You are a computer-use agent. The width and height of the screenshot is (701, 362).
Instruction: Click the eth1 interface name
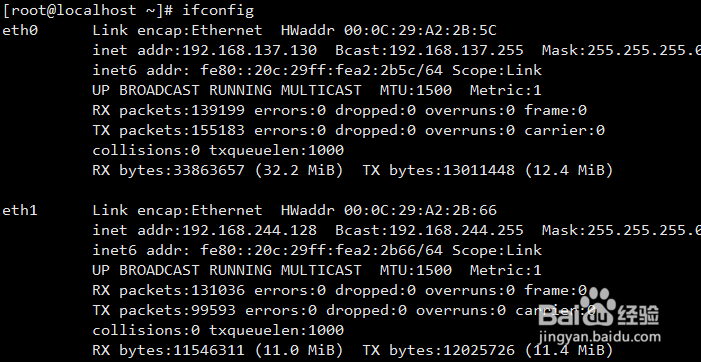pos(20,210)
